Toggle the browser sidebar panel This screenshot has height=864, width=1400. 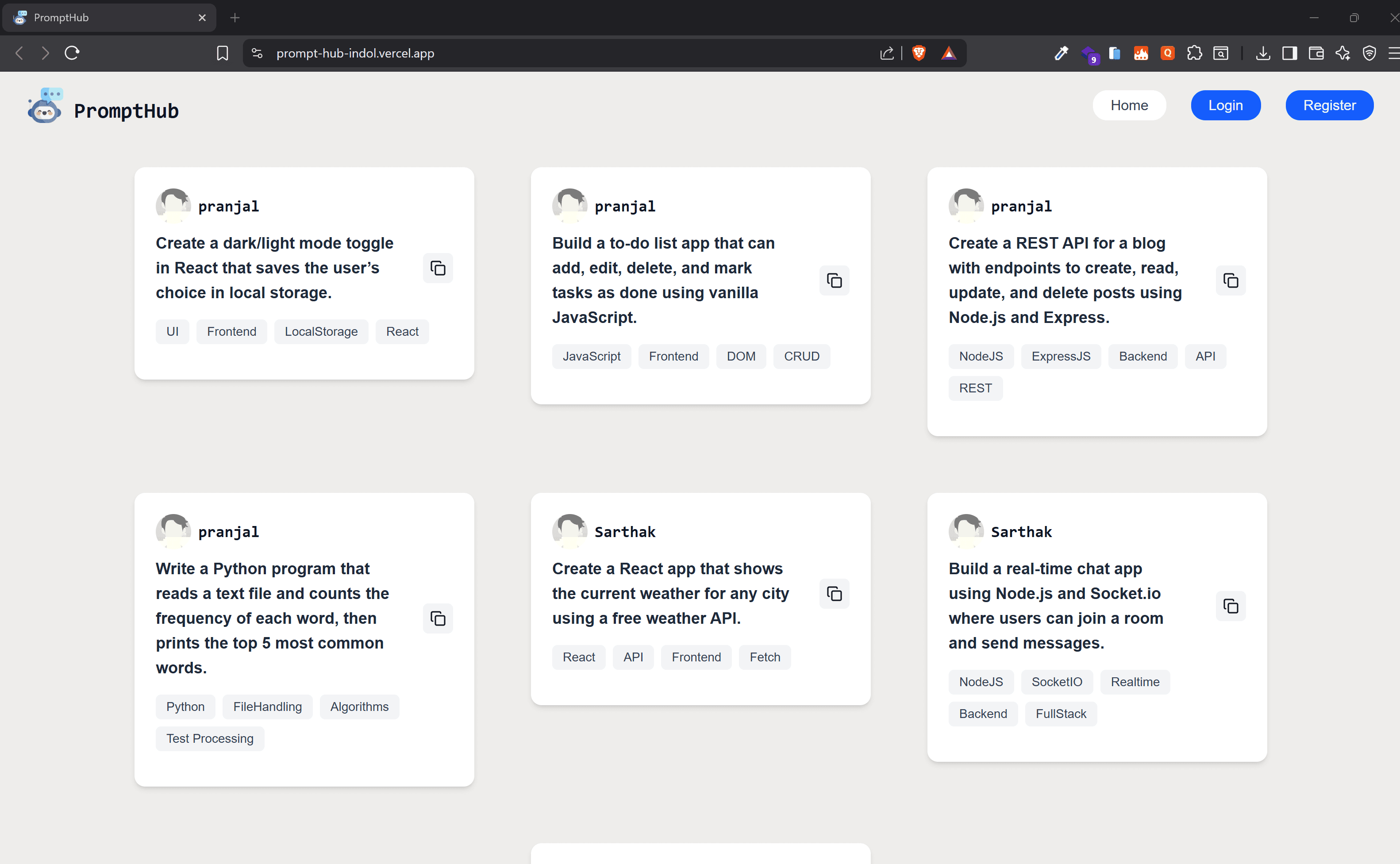click(x=1289, y=53)
